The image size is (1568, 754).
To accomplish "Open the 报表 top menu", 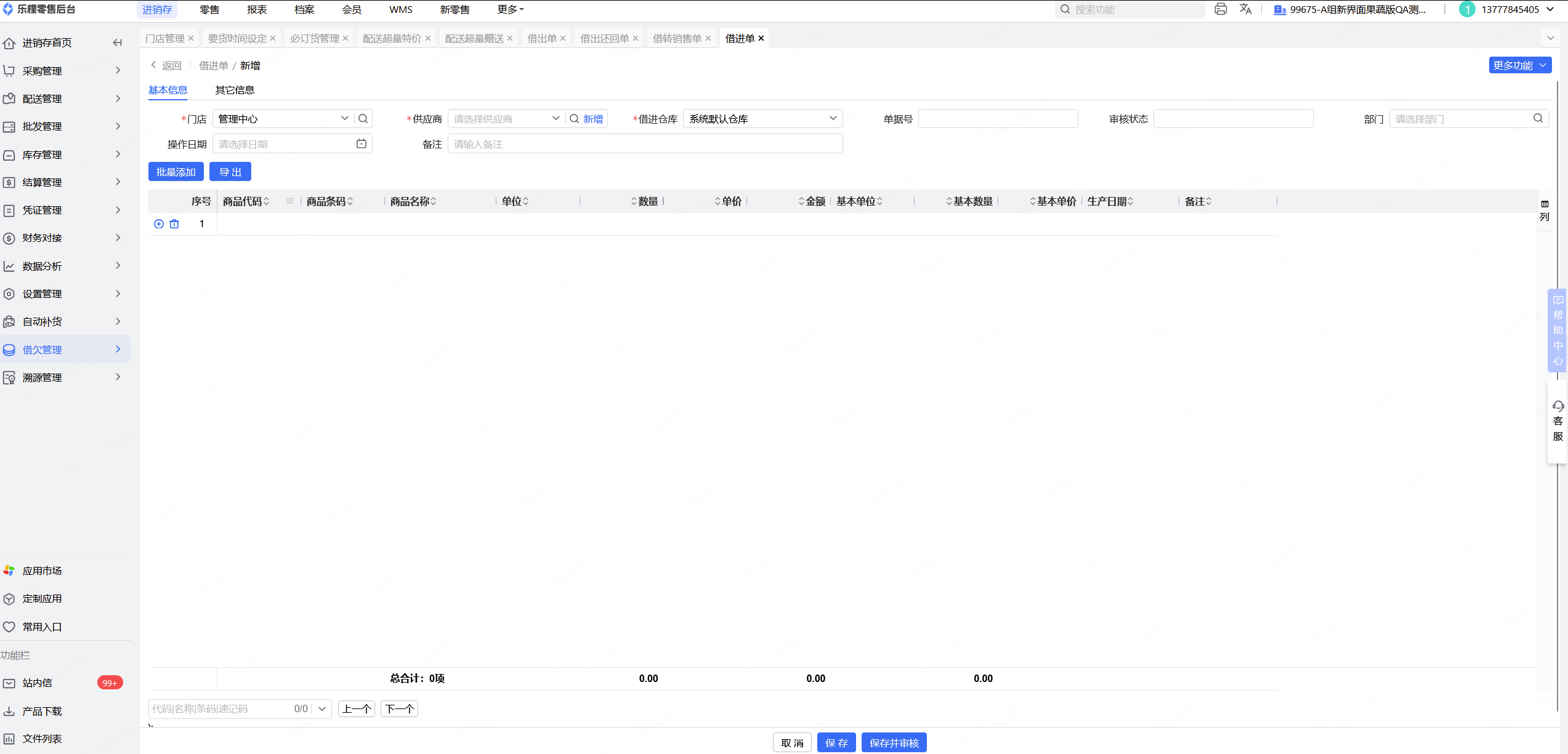I will (x=257, y=9).
